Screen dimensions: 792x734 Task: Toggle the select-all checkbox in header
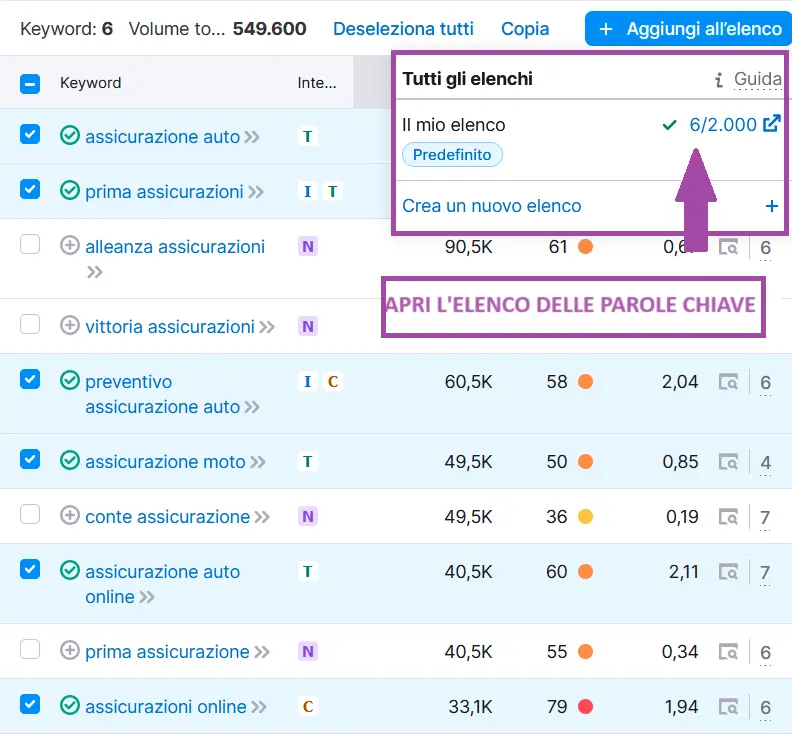click(30, 84)
